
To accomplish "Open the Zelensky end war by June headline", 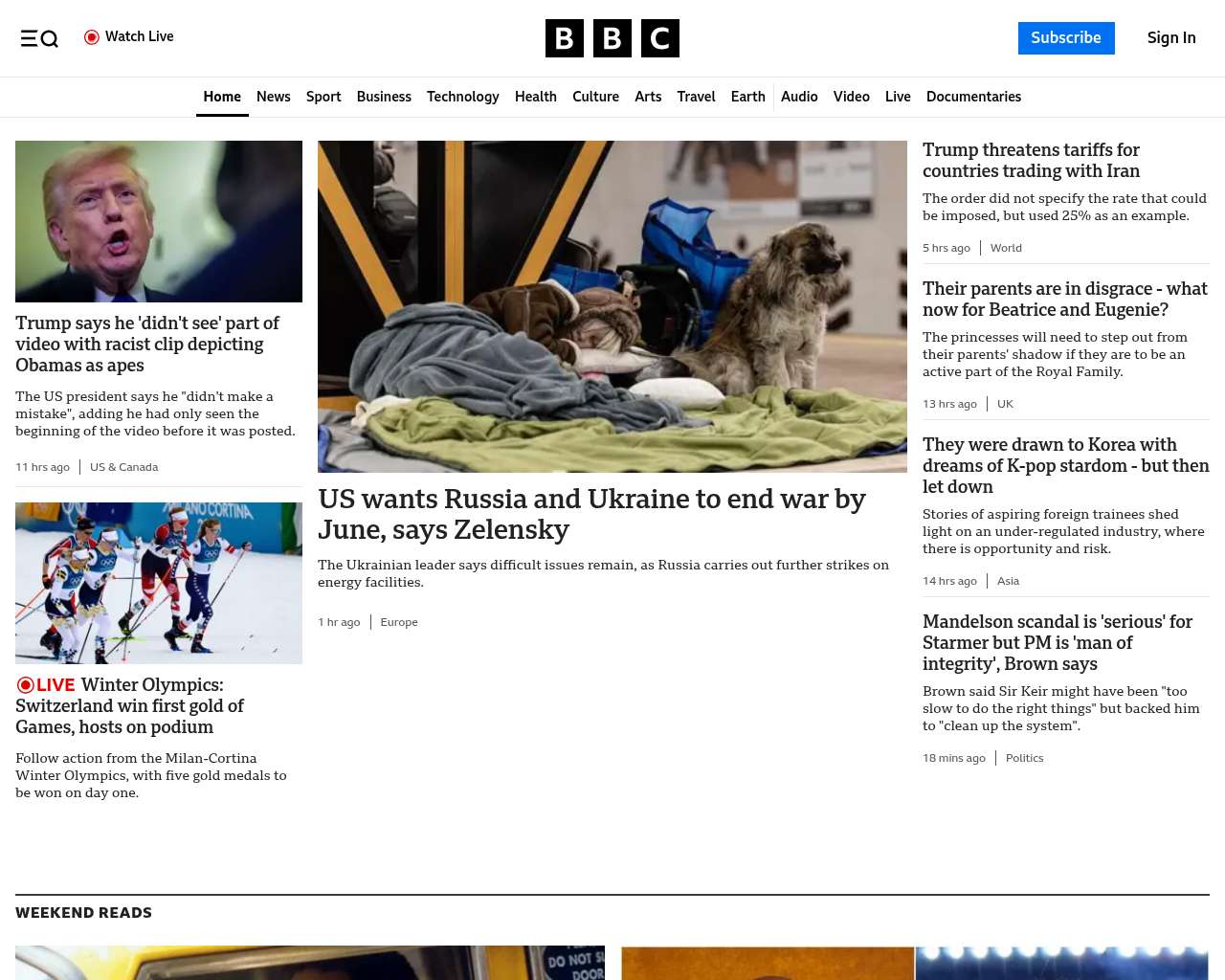I will [x=591, y=514].
